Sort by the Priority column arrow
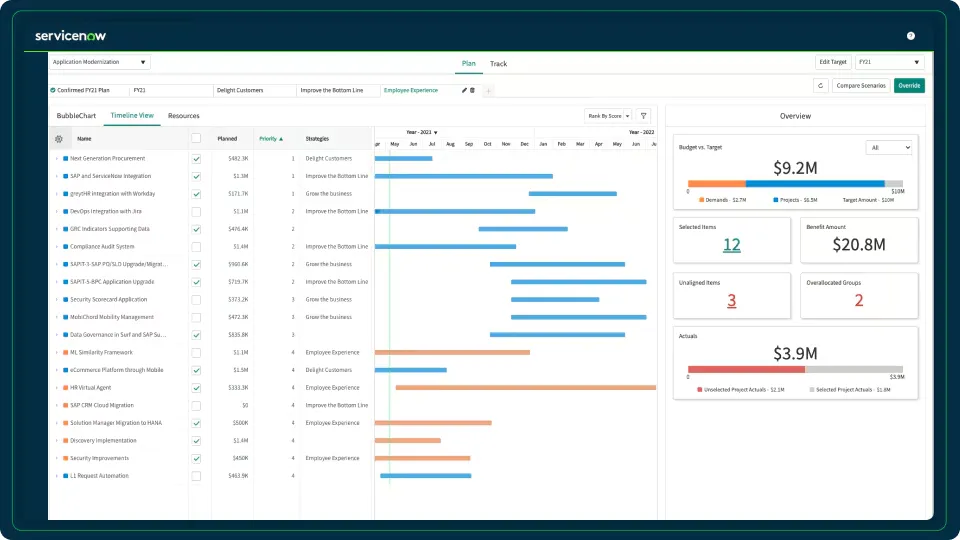 pyautogui.click(x=281, y=139)
